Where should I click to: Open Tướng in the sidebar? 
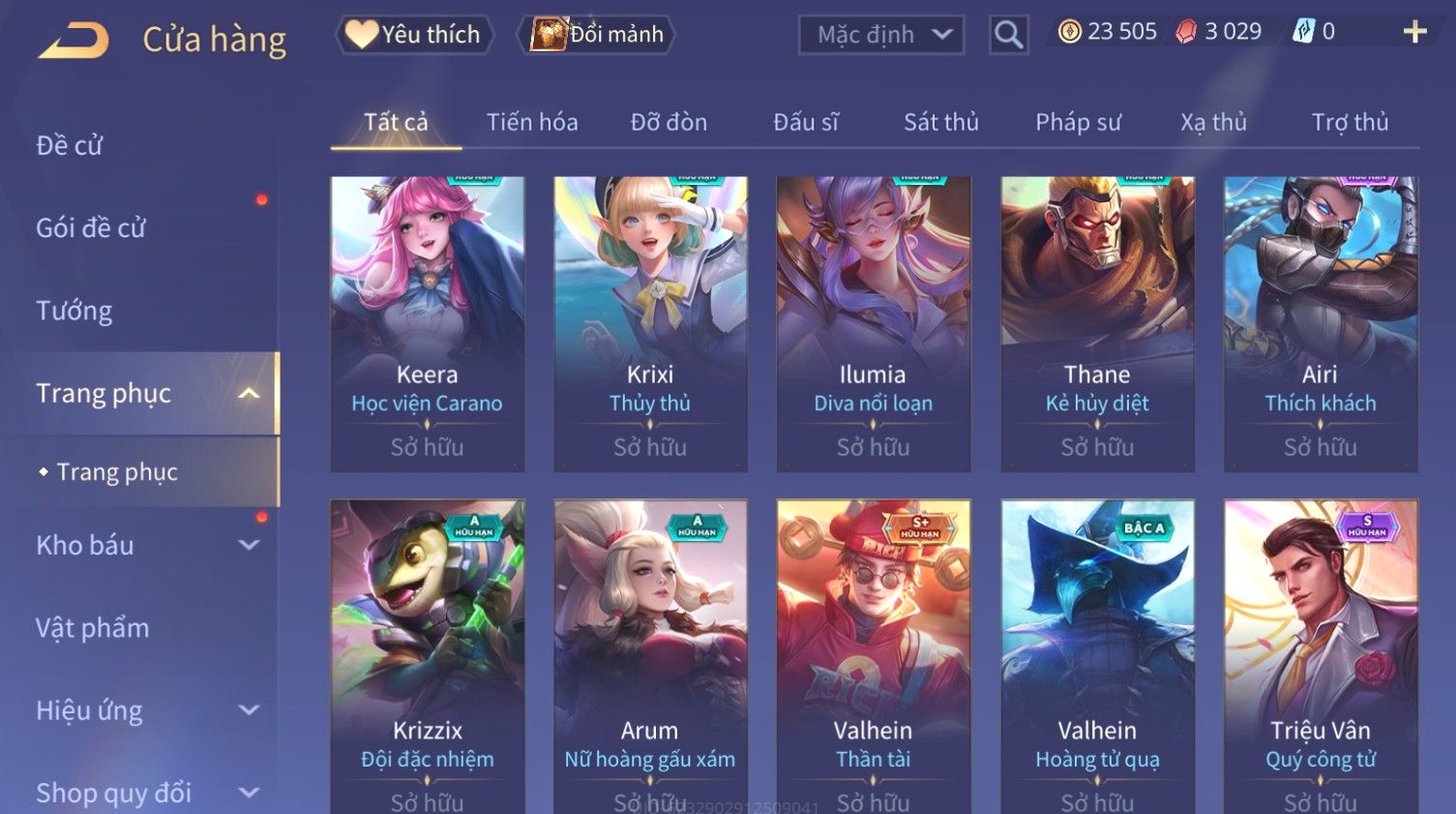click(74, 311)
